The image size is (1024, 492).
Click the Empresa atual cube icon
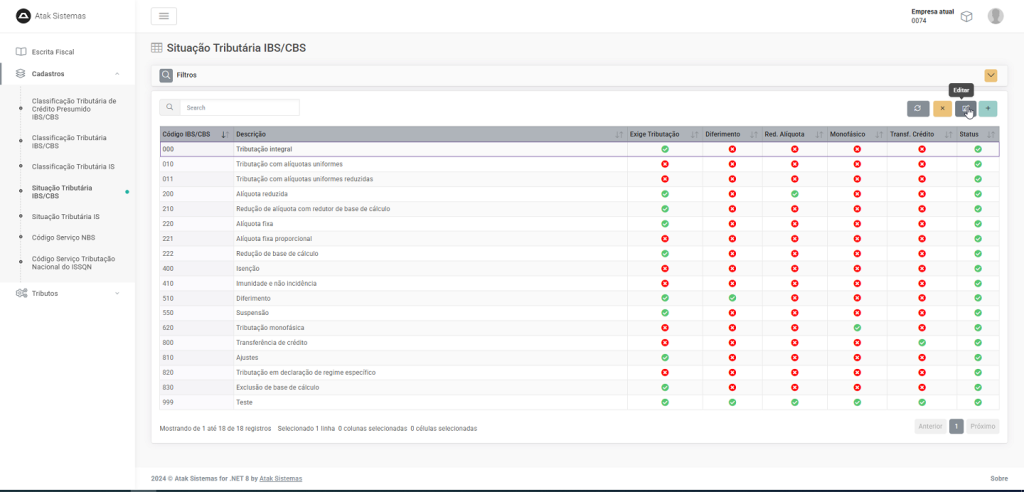click(x=966, y=16)
